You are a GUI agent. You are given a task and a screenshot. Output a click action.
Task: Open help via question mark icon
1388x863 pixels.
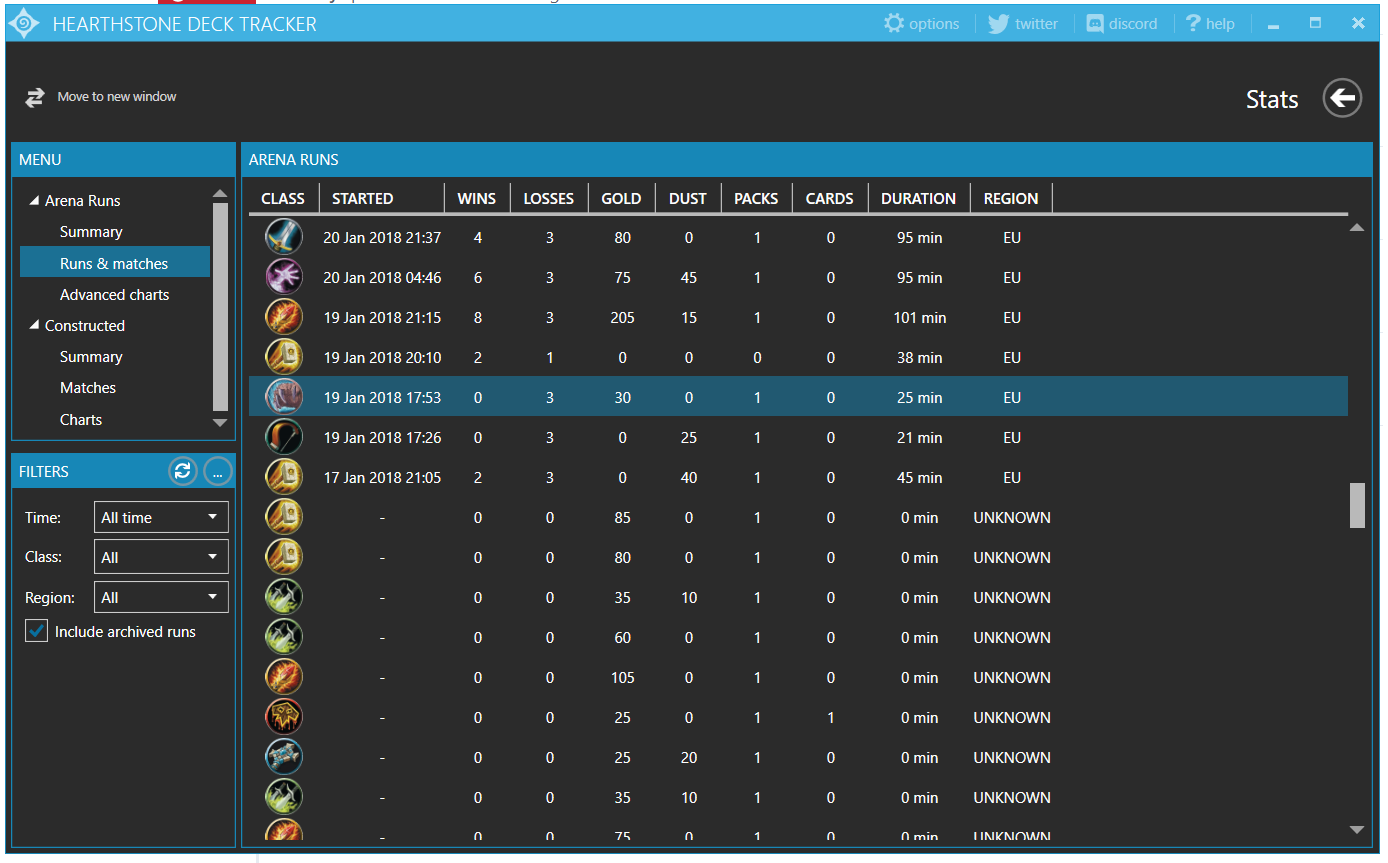pyautogui.click(x=1193, y=23)
